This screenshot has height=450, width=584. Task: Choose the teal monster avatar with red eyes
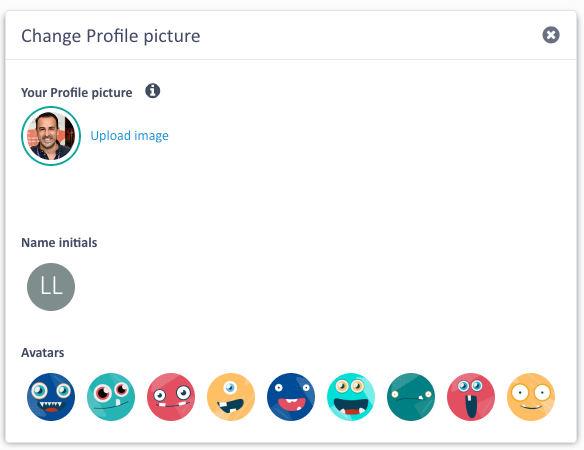111,397
